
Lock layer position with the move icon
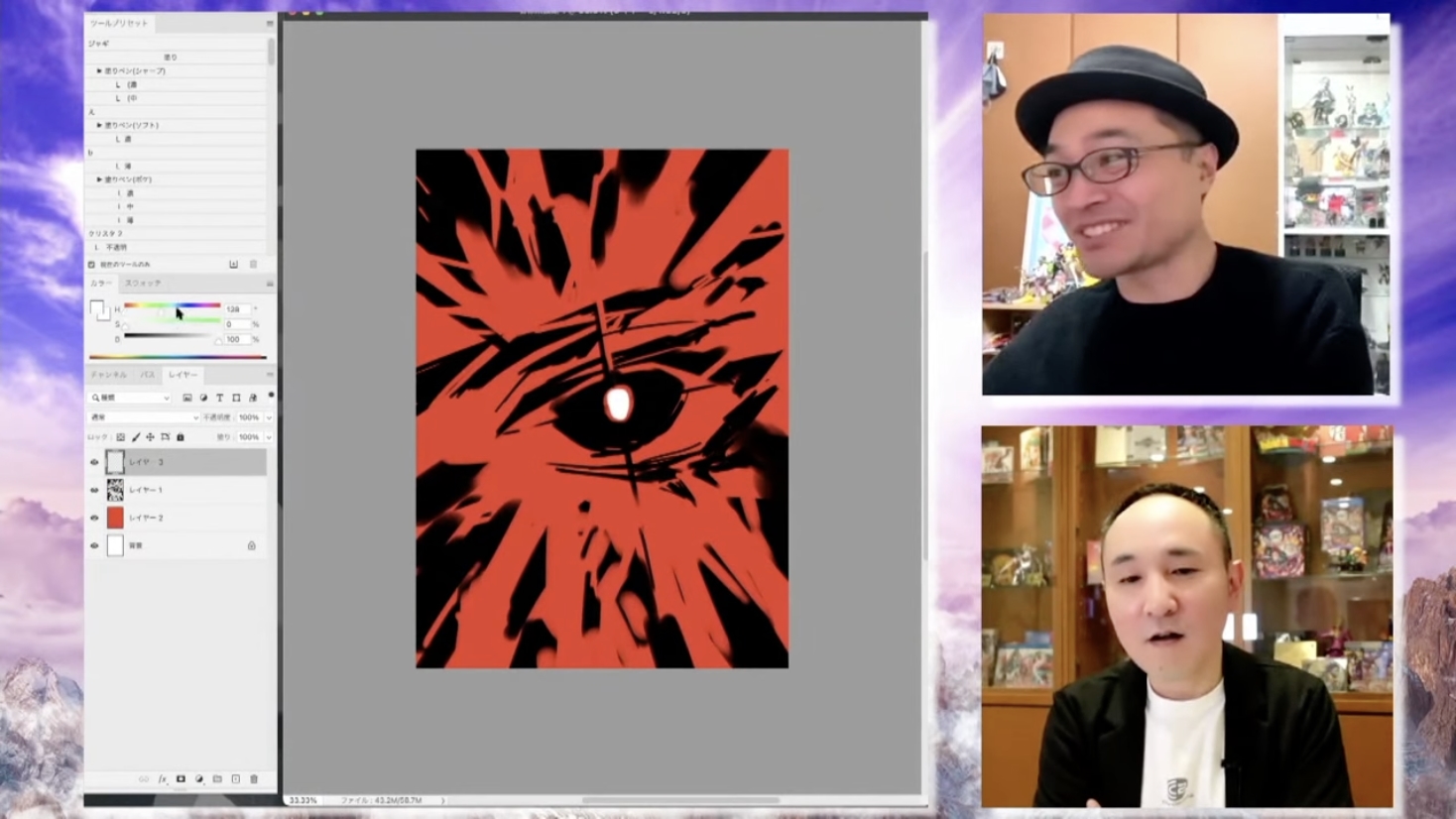(x=151, y=437)
